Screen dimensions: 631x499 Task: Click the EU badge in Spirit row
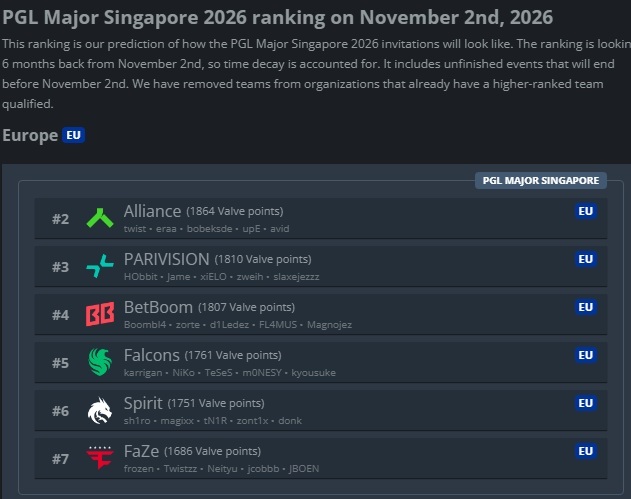pos(586,403)
